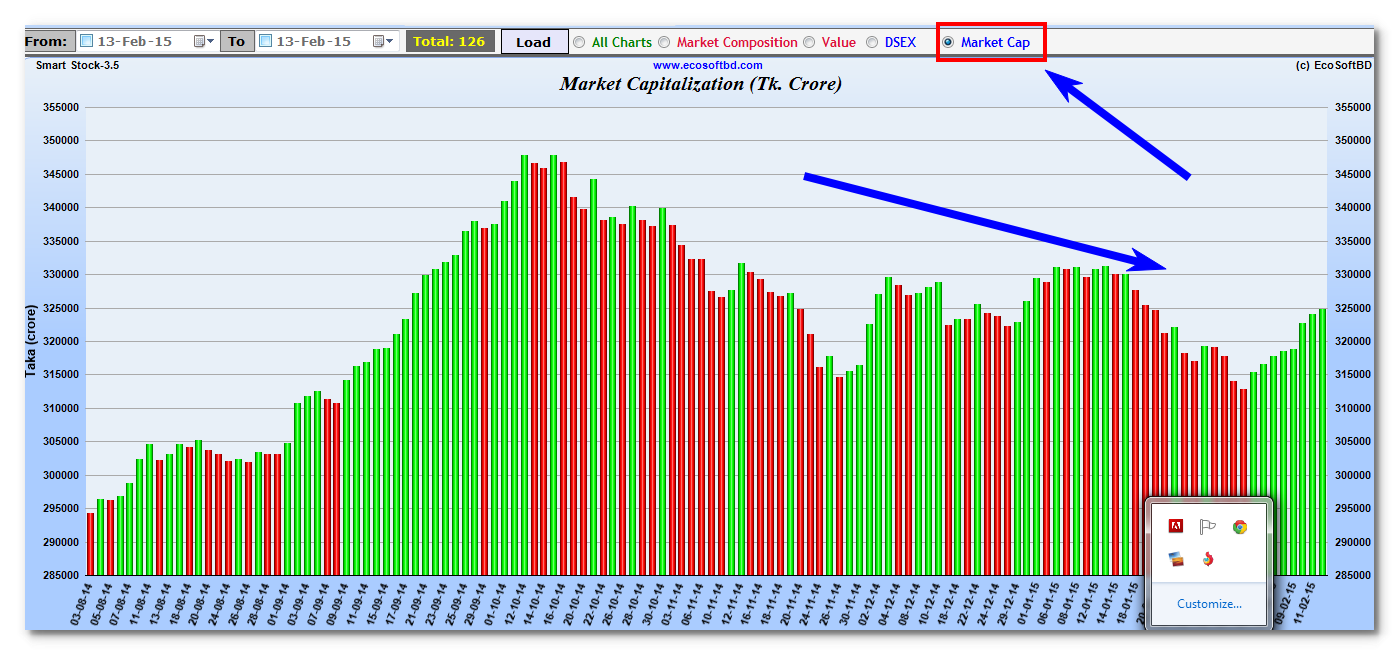Select the All Charts radio button

pos(579,42)
